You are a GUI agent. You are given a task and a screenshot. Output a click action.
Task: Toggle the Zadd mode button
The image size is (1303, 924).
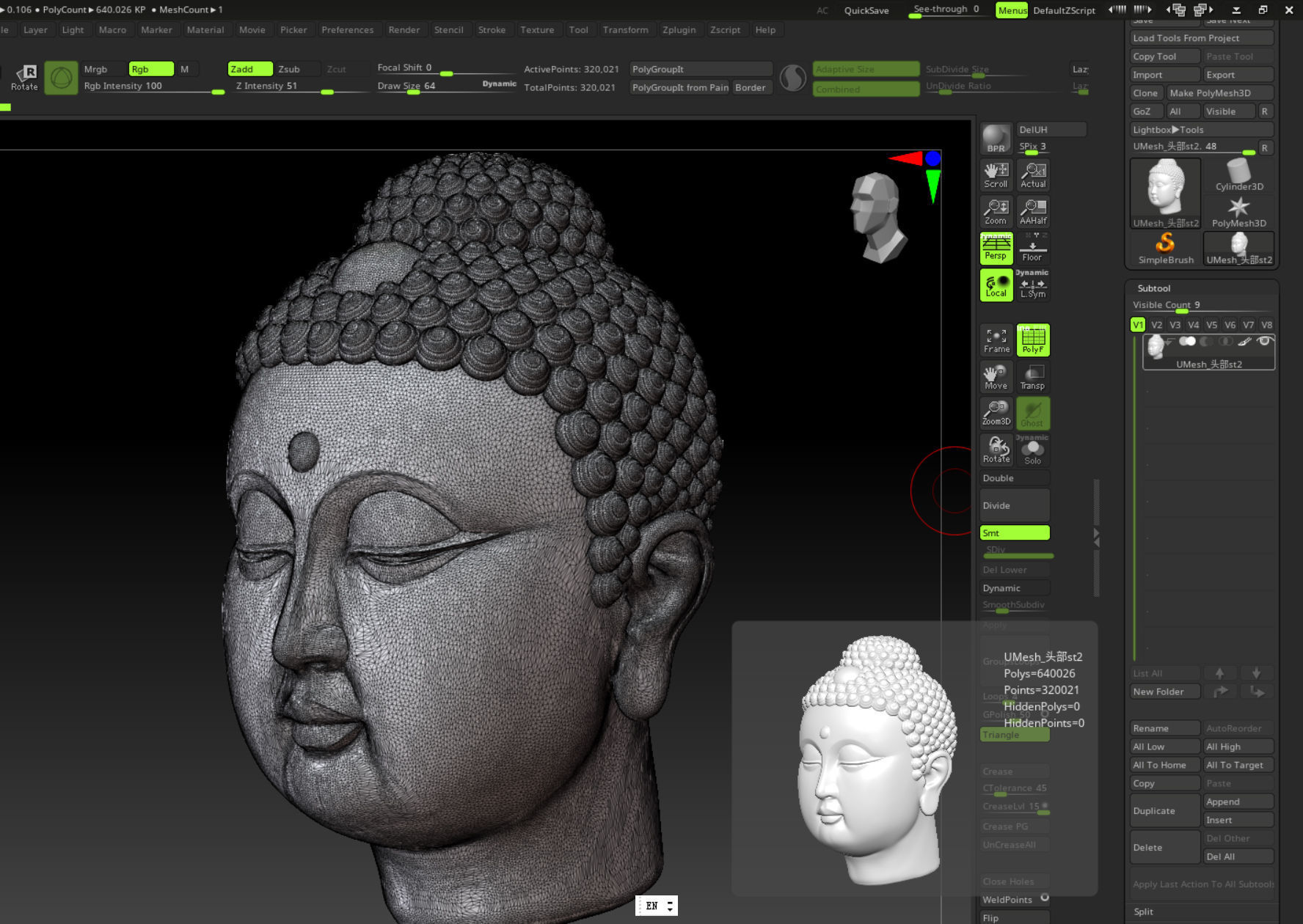(x=250, y=69)
